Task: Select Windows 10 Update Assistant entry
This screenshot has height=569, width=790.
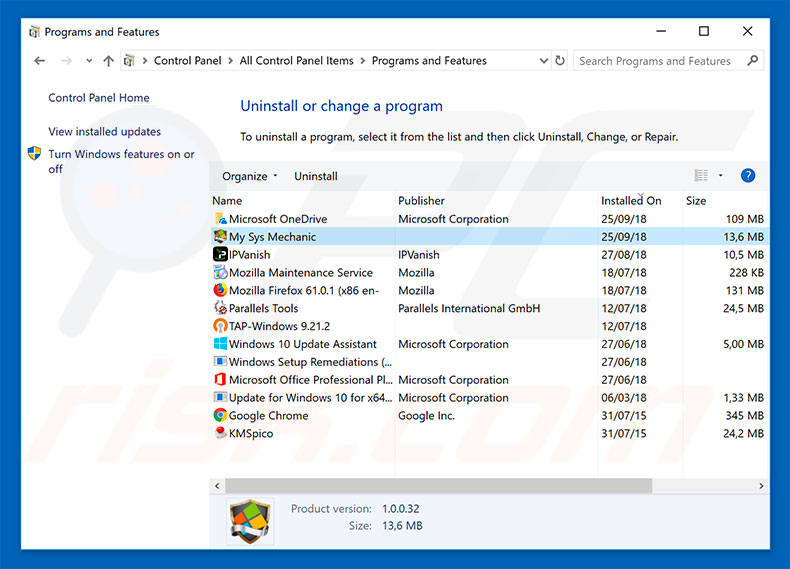Action: (489, 344)
